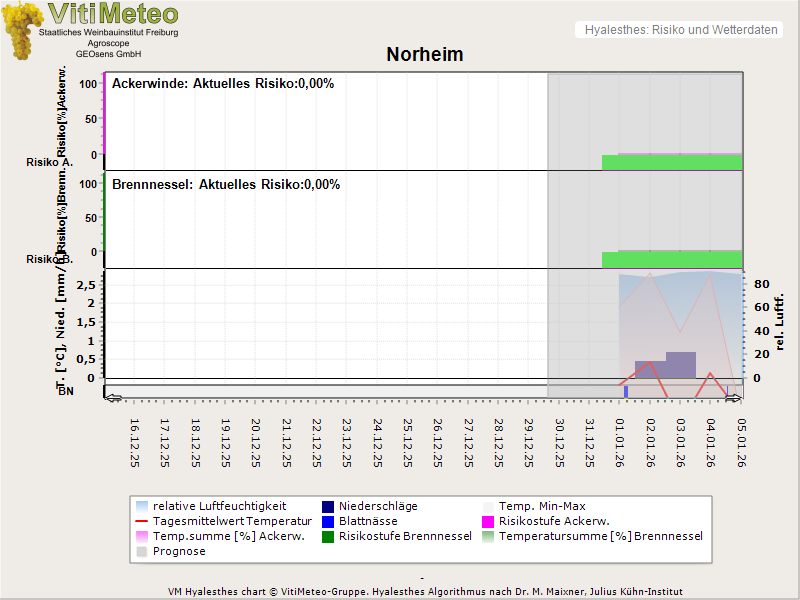Click the relative Luftfeuchtigkeit legend swatch
The width and height of the screenshot is (800, 600).
pos(142,506)
